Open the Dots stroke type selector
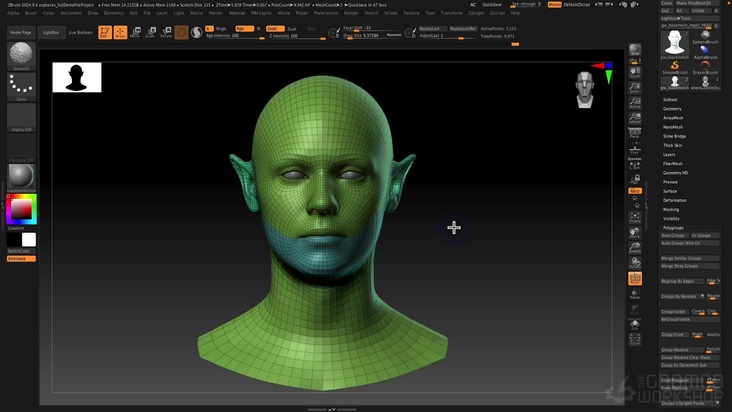The width and height of the screenshot is (732, 412). tap(21, 87)
